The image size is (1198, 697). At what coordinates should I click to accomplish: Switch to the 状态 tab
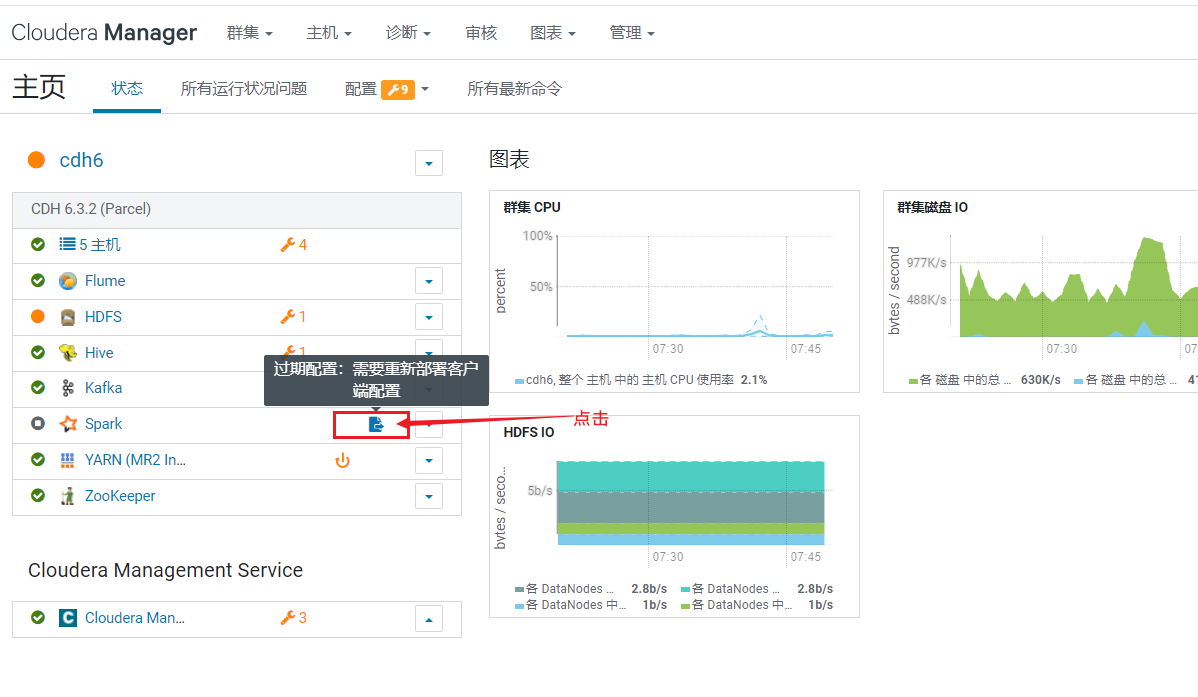tap(127, 89)
